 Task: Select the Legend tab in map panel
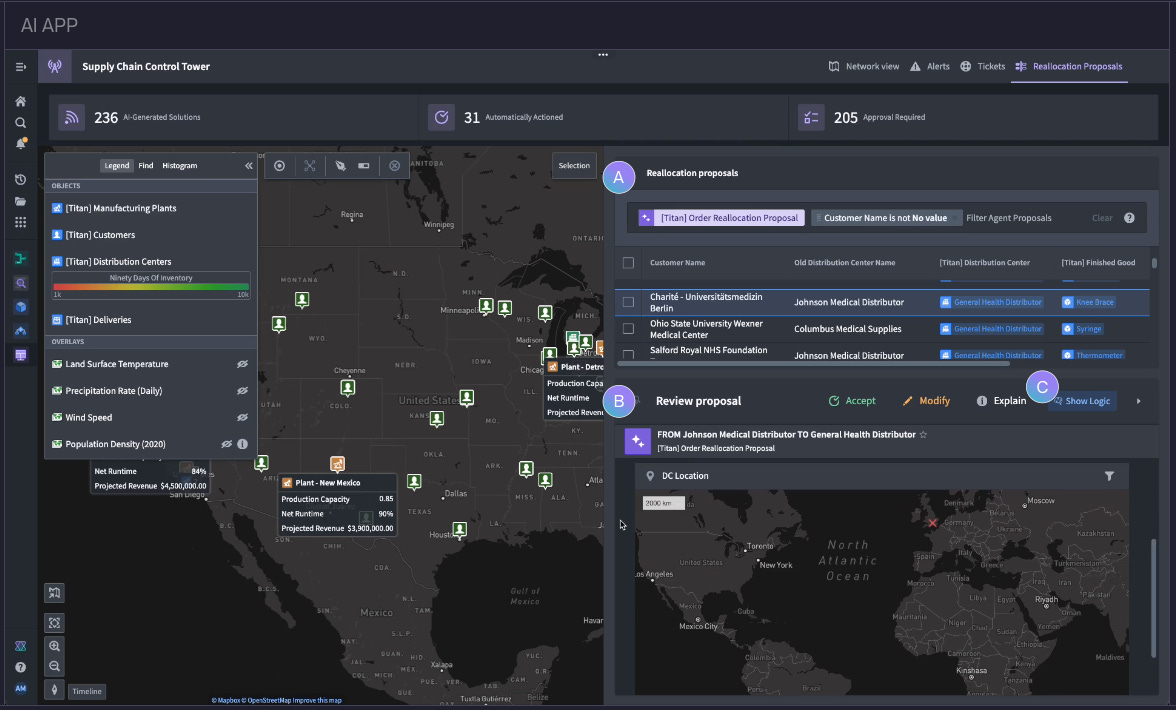click(x=116, y=166)
